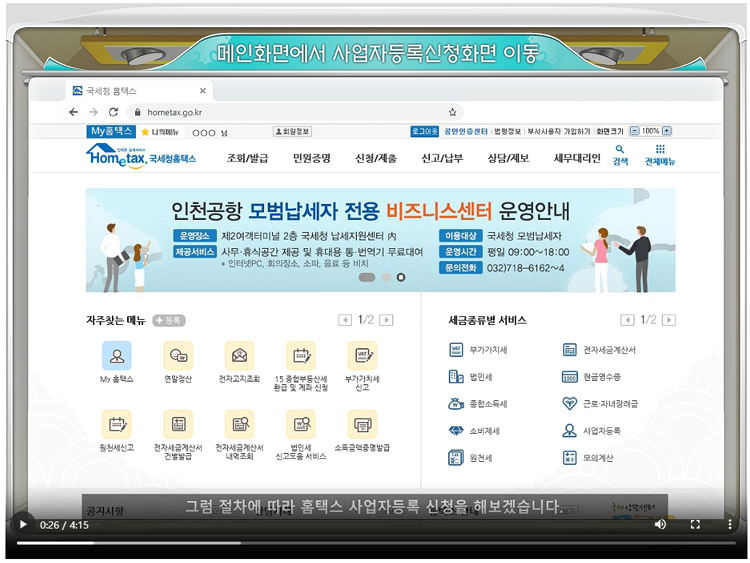
Task: Open the 조회/발급 menu
Action: (247, 158)
